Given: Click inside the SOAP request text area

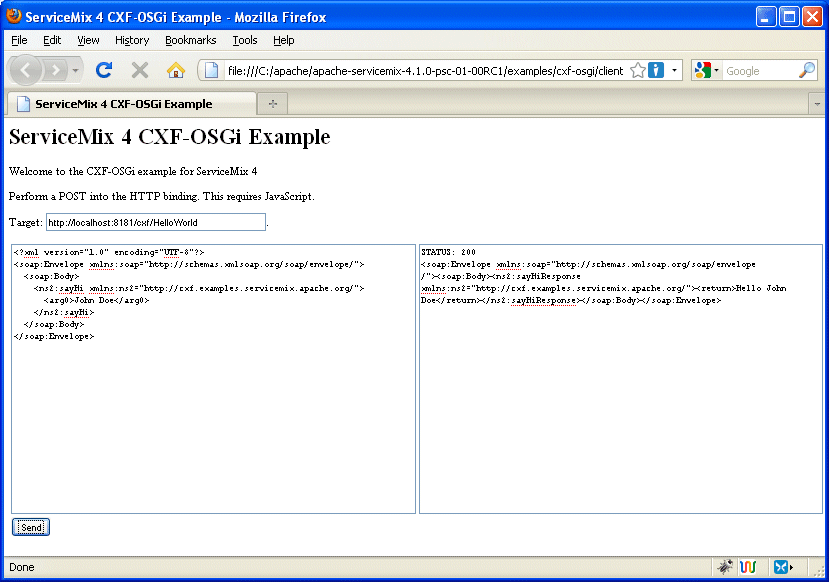Looking at the screenshot, I should [214, 378].
